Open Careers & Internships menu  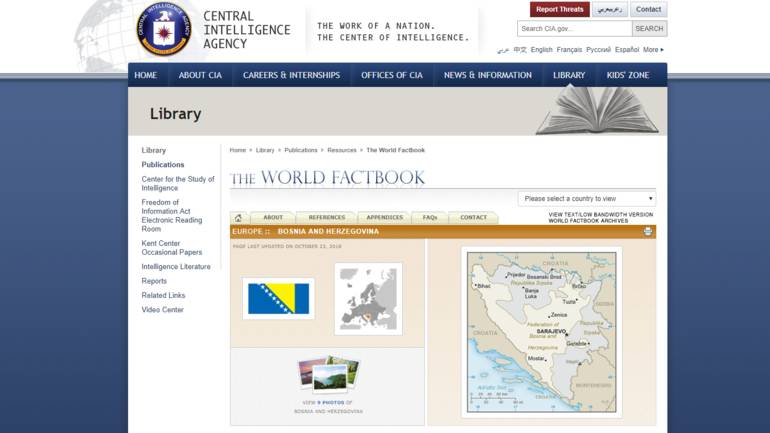(x=291, y=75)
